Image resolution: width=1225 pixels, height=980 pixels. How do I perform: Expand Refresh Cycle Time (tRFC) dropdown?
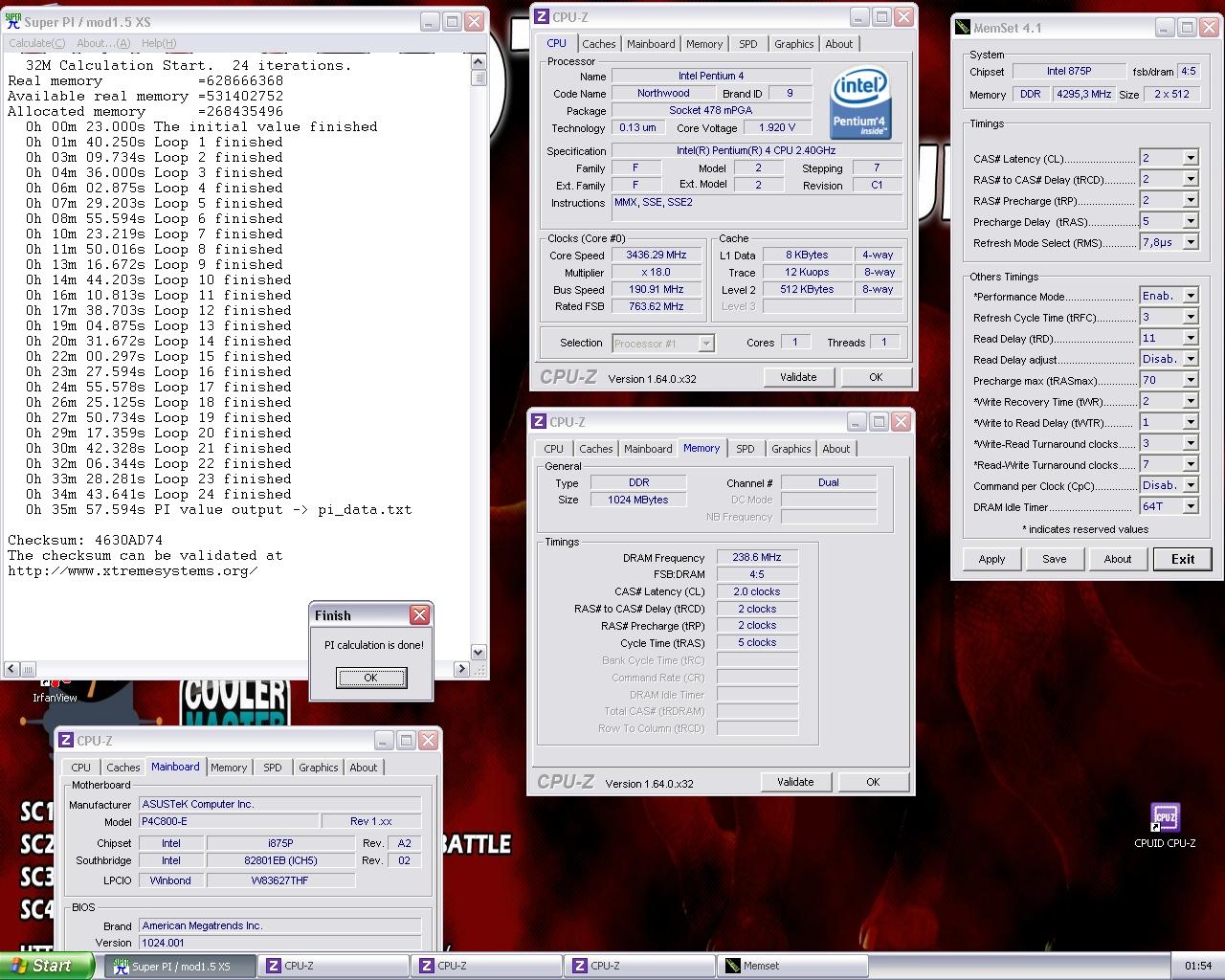1191,317
